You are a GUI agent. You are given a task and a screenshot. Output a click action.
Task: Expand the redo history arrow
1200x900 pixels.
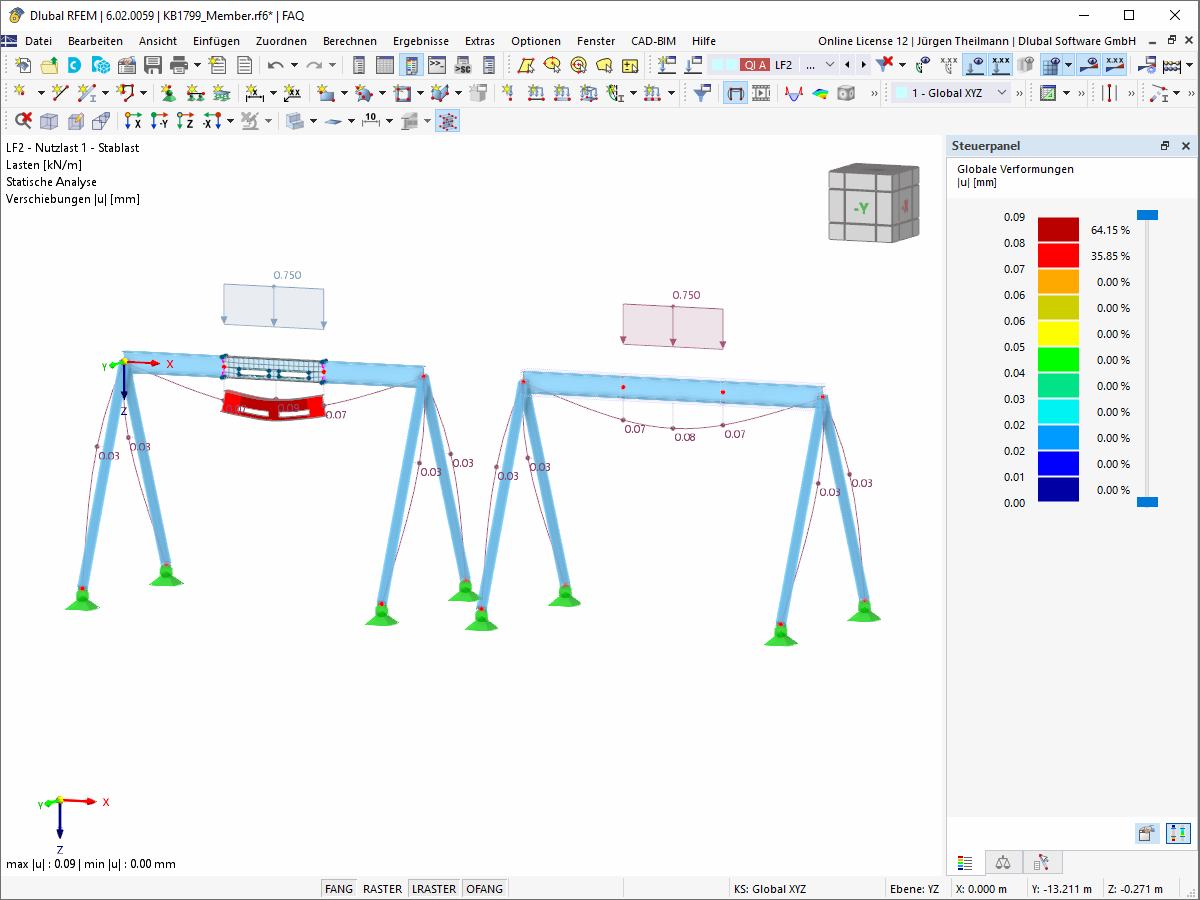point(333,65)
